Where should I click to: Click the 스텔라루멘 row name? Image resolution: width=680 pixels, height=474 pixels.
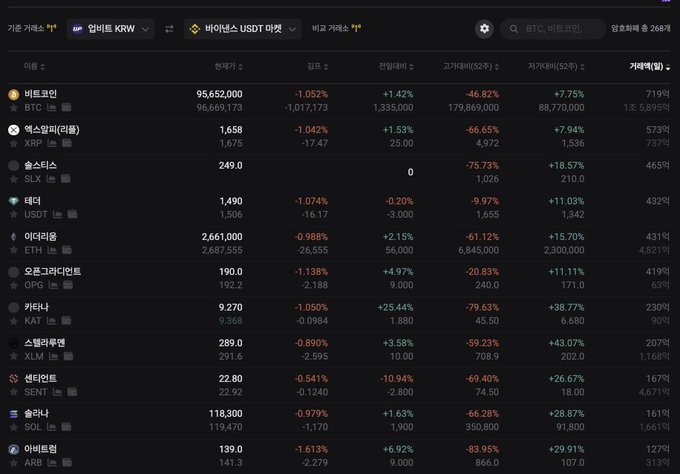click(45, 343)
